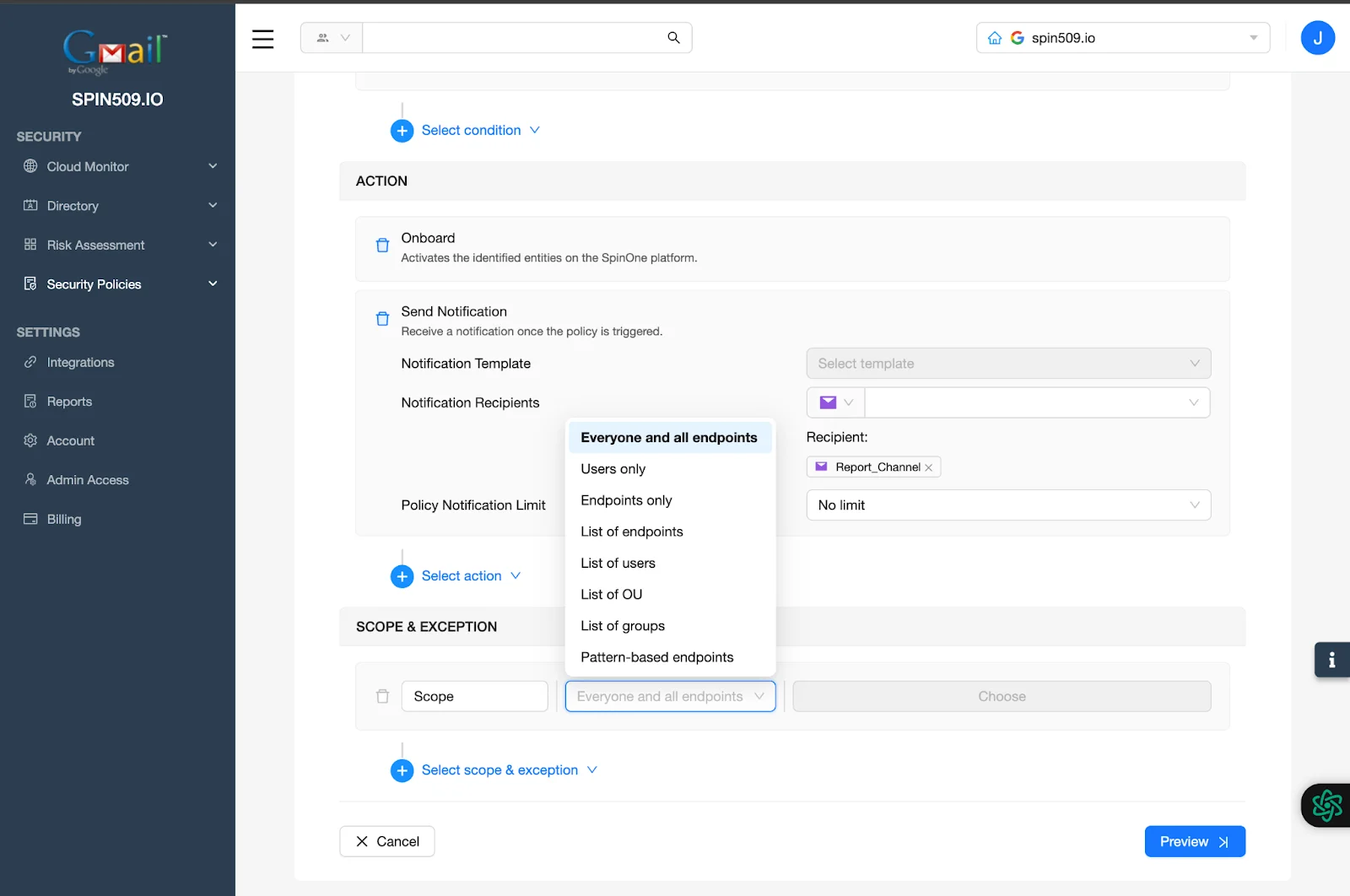Viewport: 1350px width, 896px height.
Task: Delete the Onboard action using its trash icon
Action: tap(382, 246)
